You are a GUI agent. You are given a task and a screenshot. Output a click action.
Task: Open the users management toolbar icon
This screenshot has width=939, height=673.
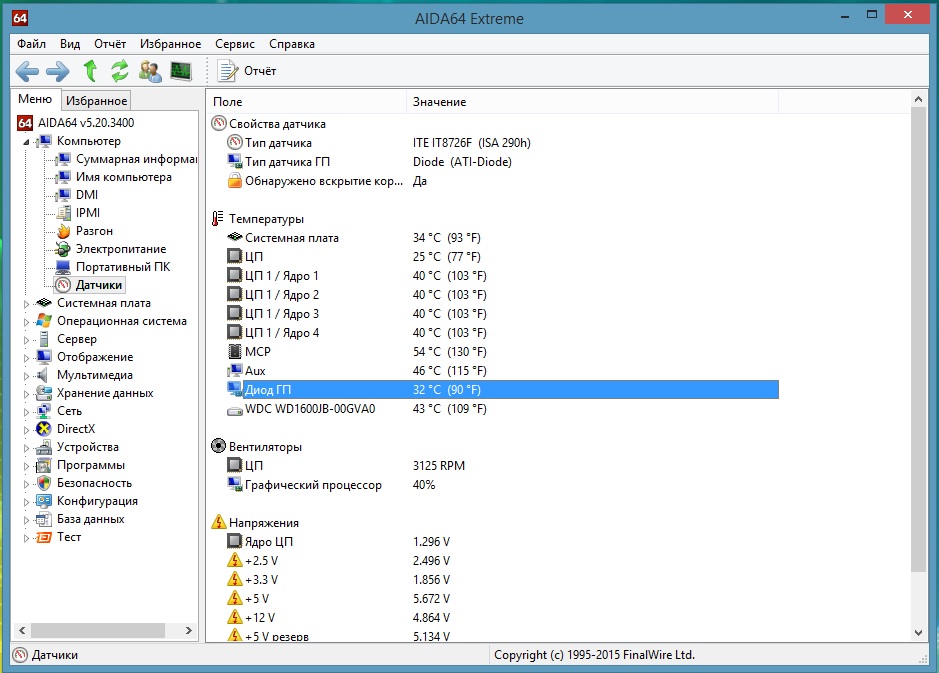(150, 70)
